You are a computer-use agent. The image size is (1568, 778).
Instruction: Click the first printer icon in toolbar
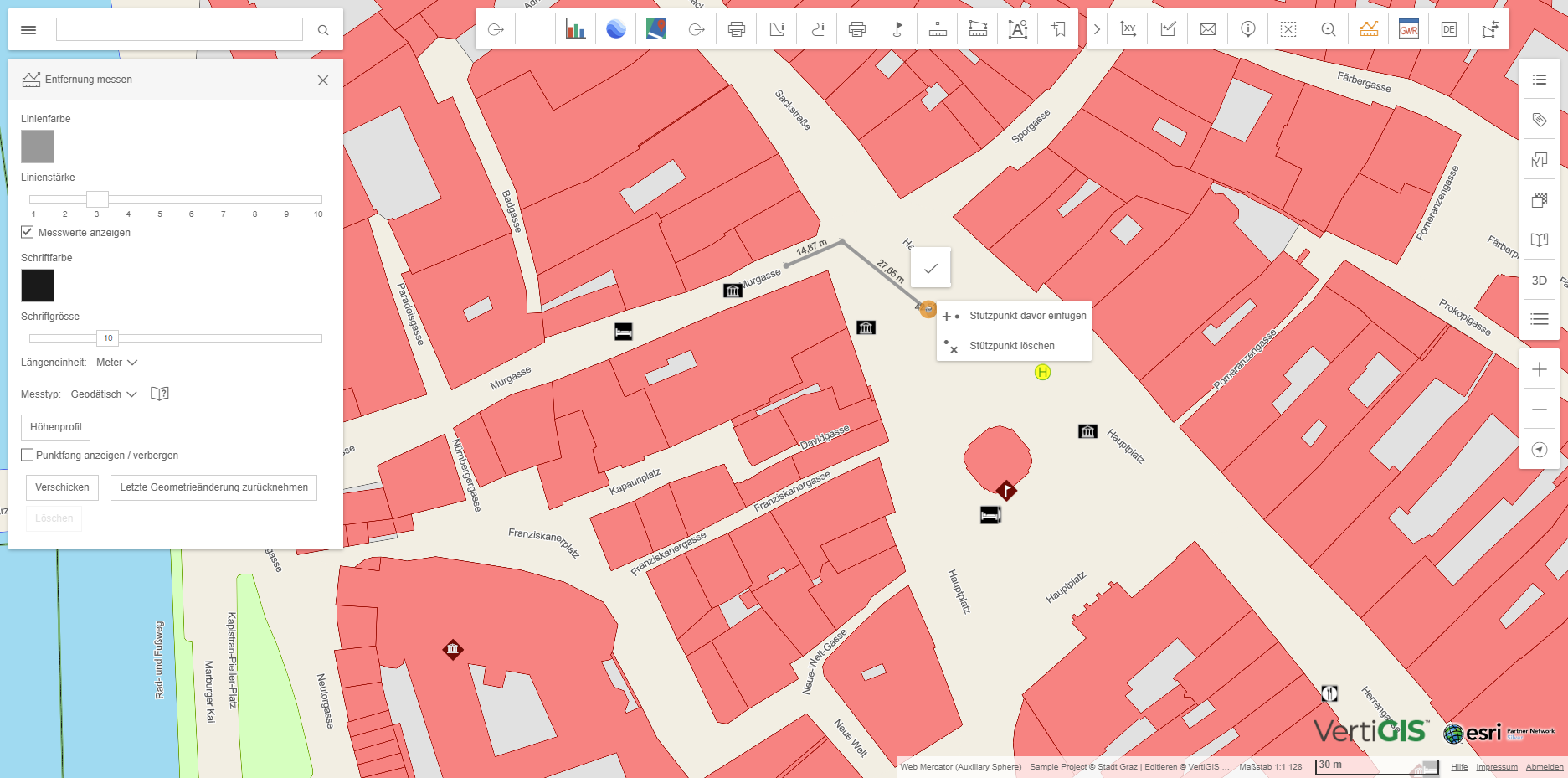pyautogui.click(x=737, y=29)
